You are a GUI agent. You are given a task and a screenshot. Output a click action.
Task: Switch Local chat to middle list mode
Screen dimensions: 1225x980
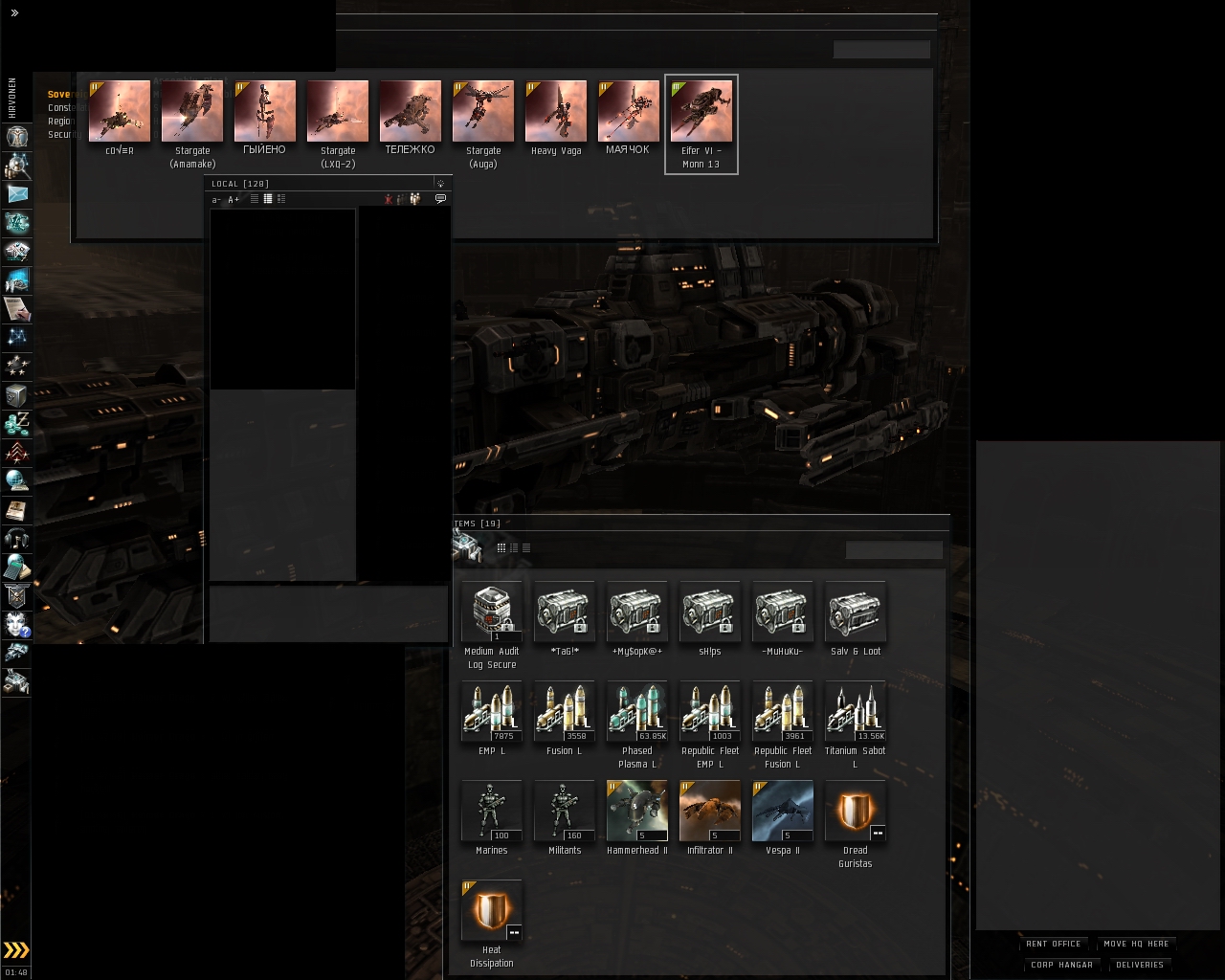pos(268,199)
